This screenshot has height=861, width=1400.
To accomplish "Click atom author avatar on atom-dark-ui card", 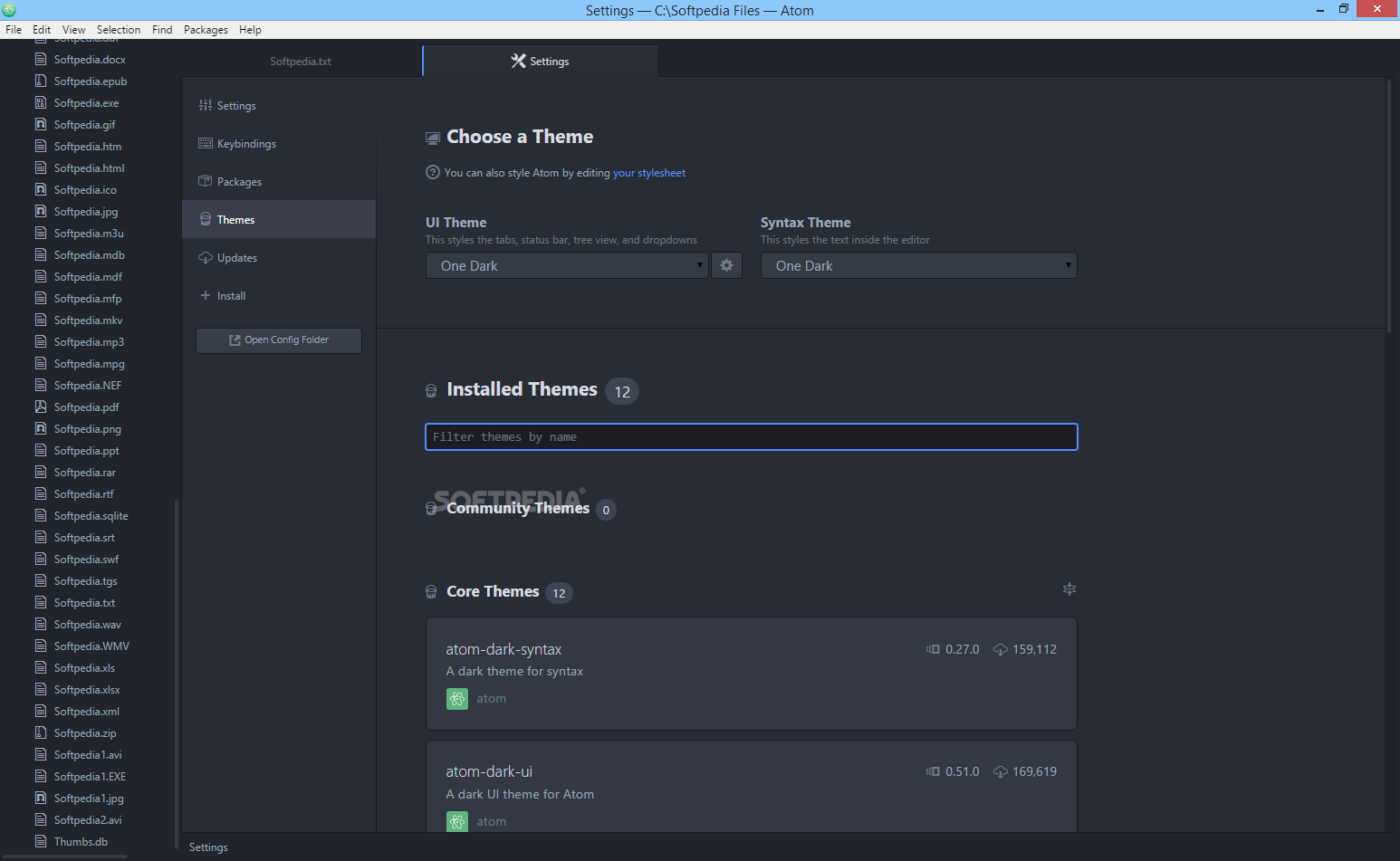I will 457,821.
